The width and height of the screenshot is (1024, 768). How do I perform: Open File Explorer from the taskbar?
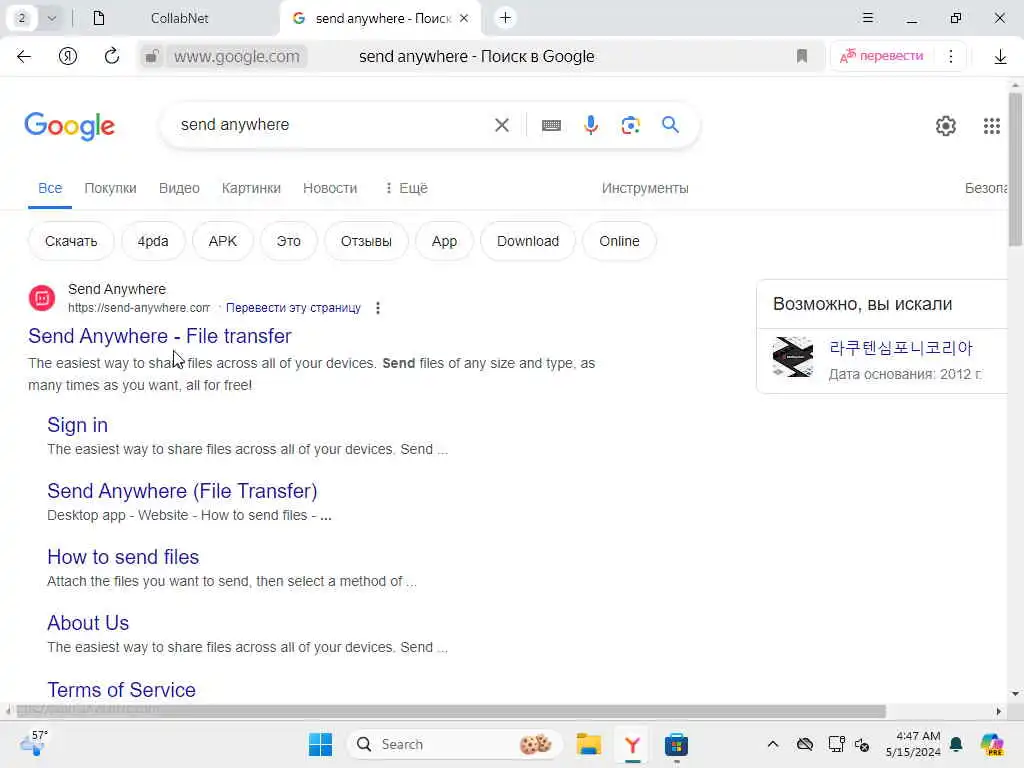click(588, 744)
